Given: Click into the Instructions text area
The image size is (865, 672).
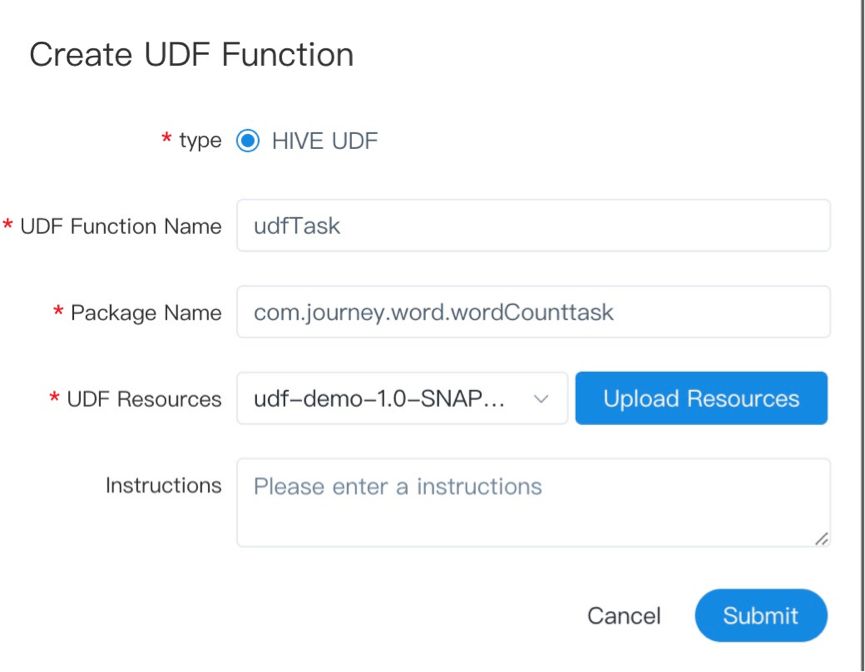Looking at the screenshot, I should point(533,503).
